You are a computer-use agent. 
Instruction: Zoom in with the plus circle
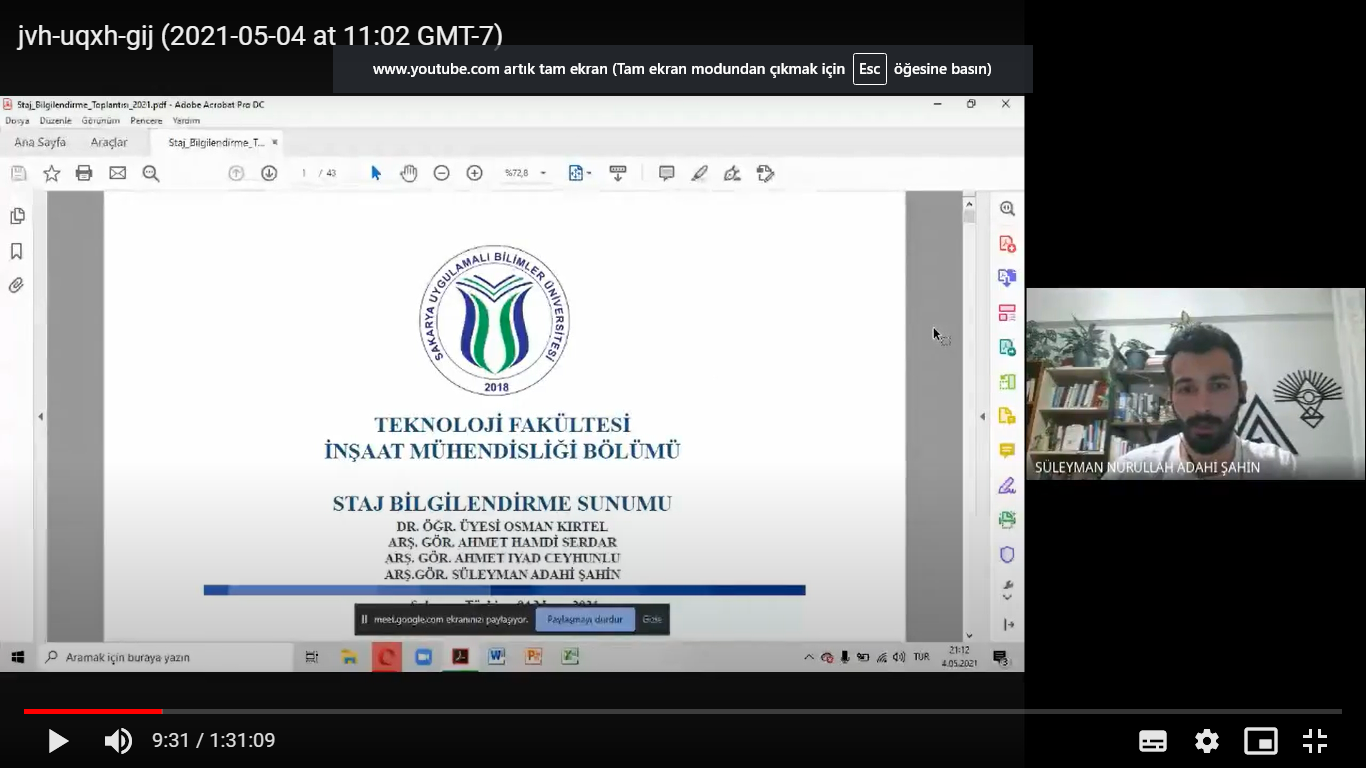tap(475, 173)
